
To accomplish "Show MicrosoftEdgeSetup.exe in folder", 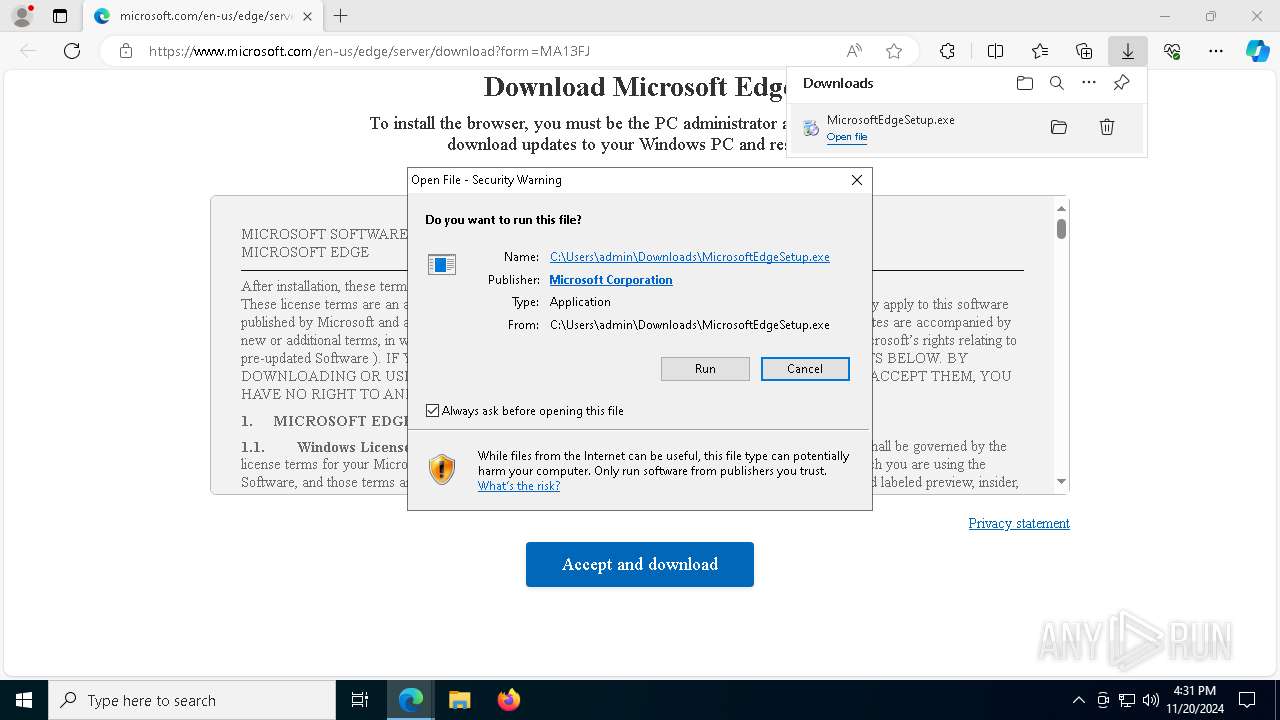I will coord(1059,127).
